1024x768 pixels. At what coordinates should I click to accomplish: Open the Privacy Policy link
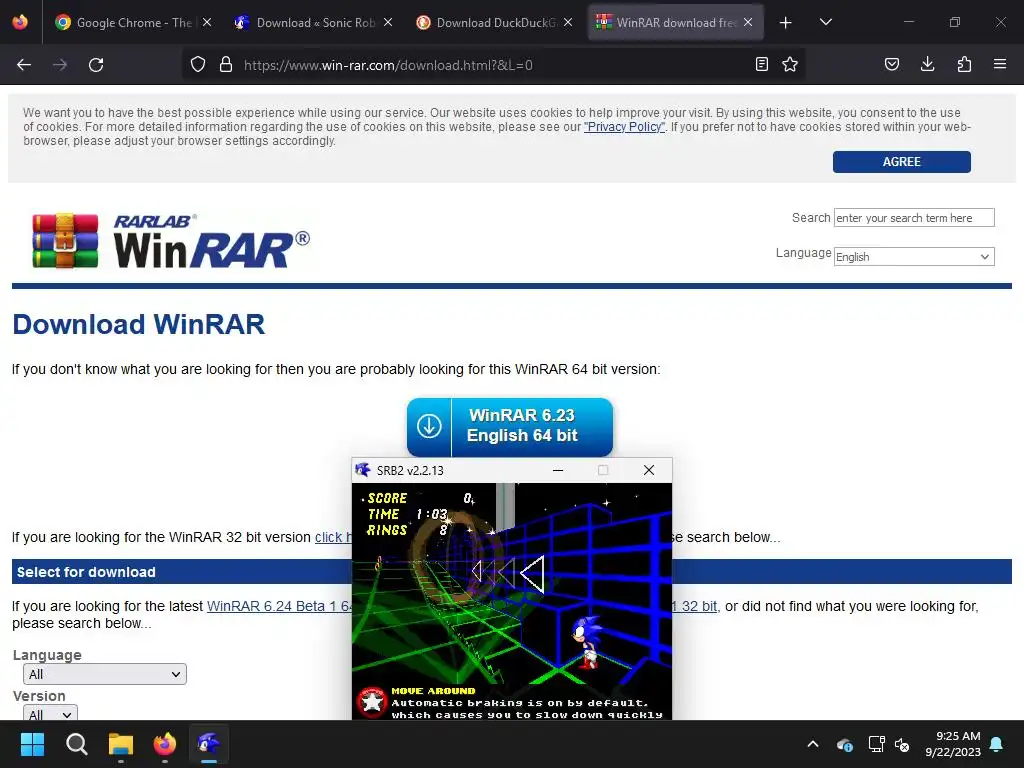(624, 127)
